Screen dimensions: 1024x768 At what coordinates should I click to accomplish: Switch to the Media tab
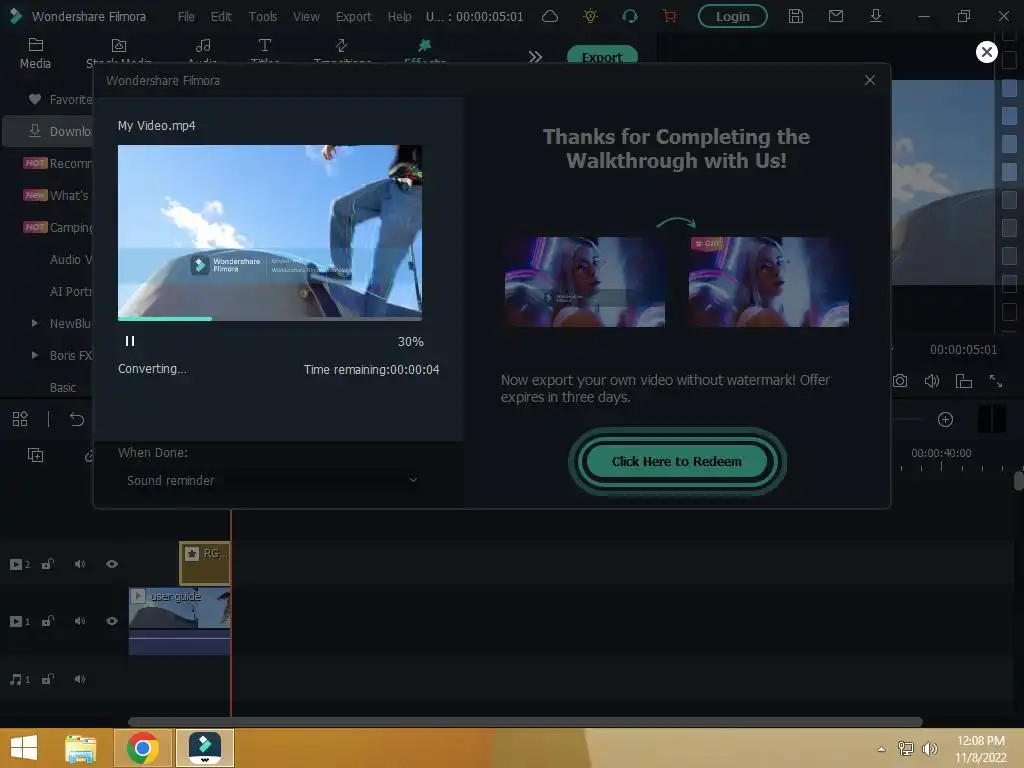(x=35, y=54)
